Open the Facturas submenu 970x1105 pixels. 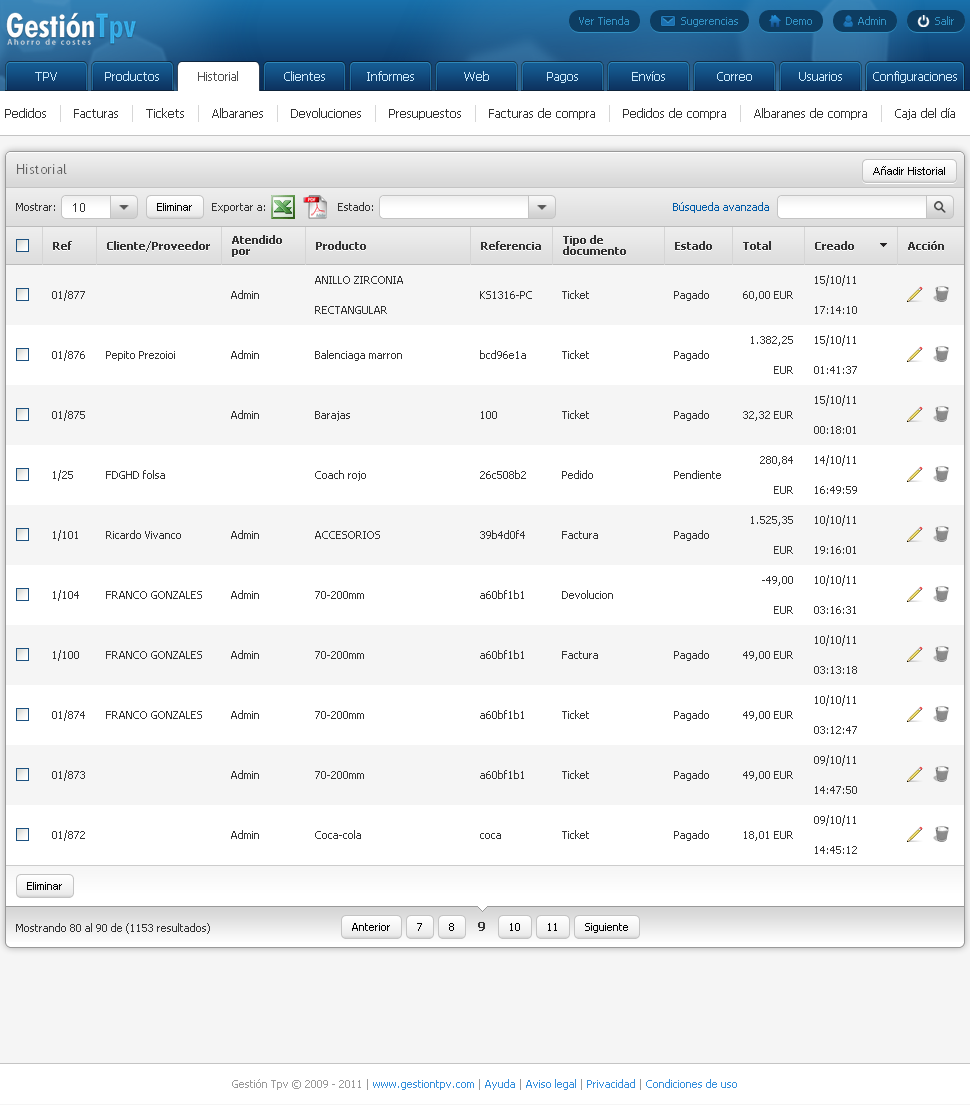(96, 113)
